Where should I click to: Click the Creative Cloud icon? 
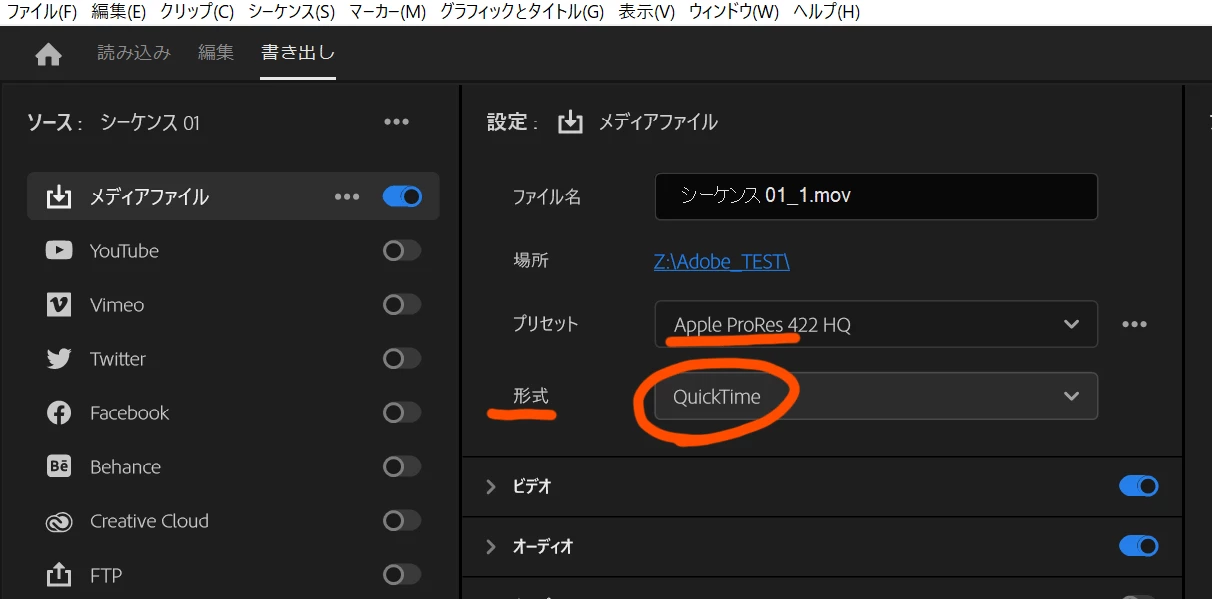click(x=59, y=521)
